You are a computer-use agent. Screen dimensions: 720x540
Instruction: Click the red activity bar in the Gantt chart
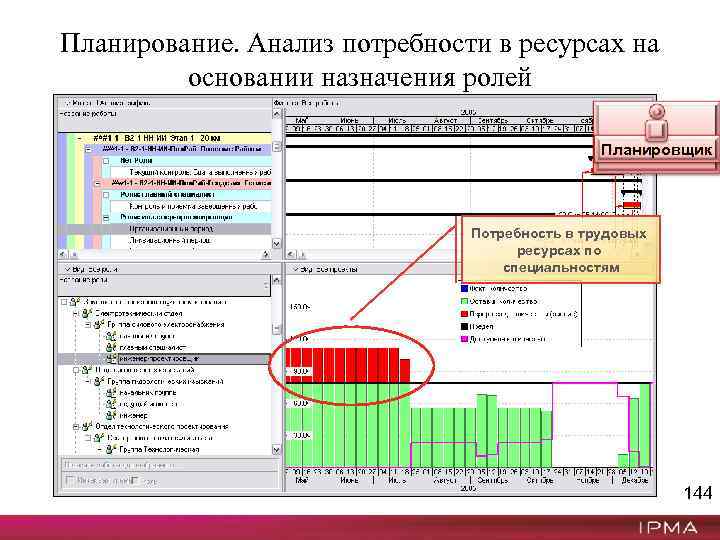[631, 205]
